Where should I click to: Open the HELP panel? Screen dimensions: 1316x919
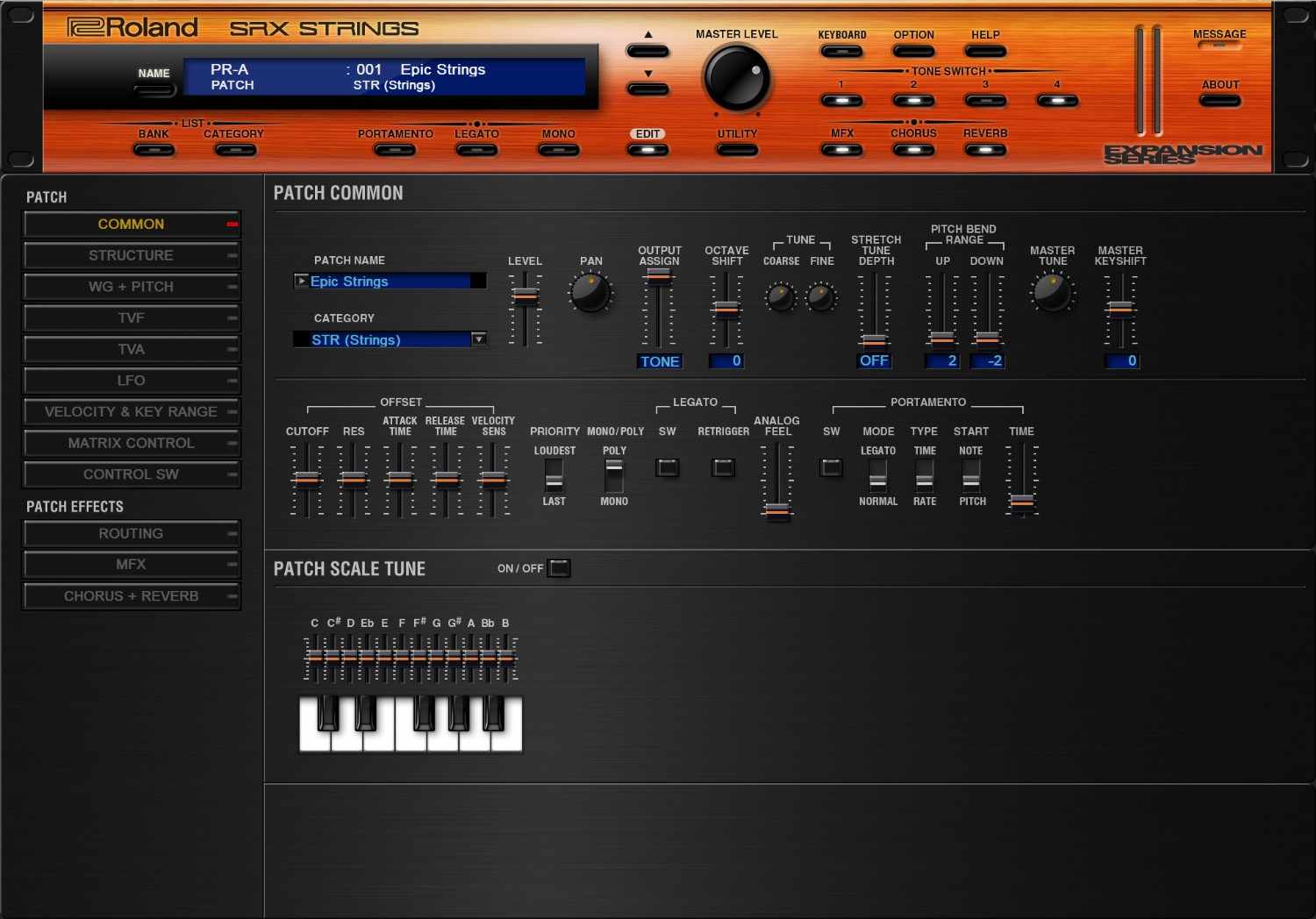click(984, 51)
